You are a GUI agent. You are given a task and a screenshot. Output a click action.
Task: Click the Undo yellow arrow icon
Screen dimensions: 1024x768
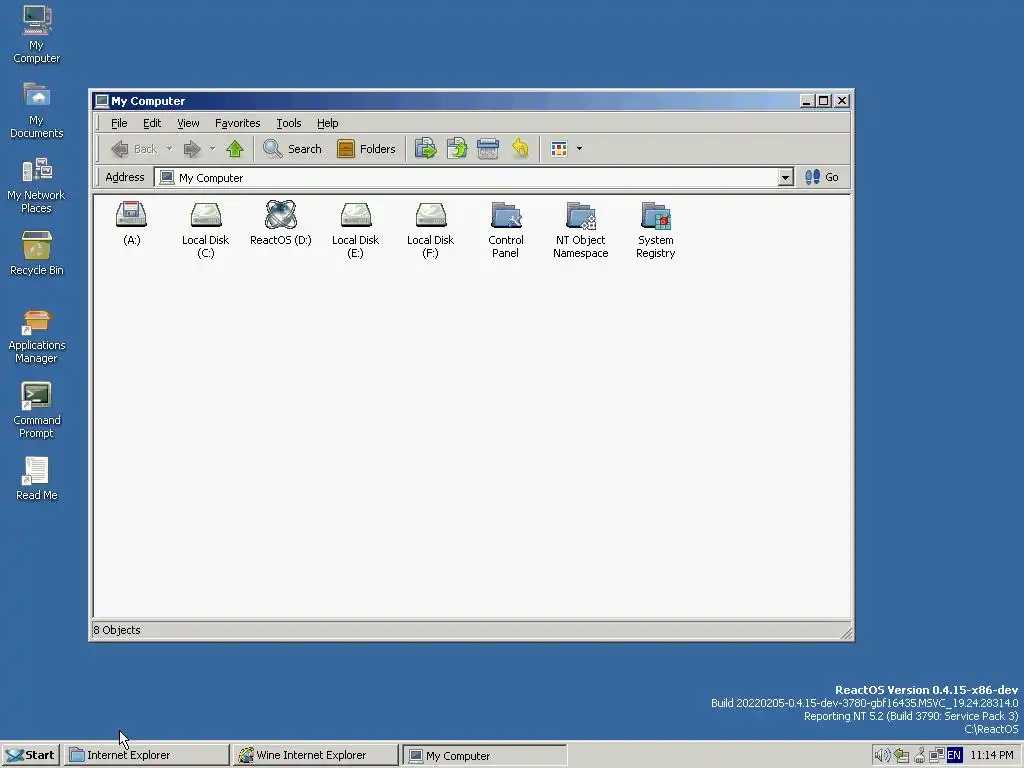[x=520, y=149]
